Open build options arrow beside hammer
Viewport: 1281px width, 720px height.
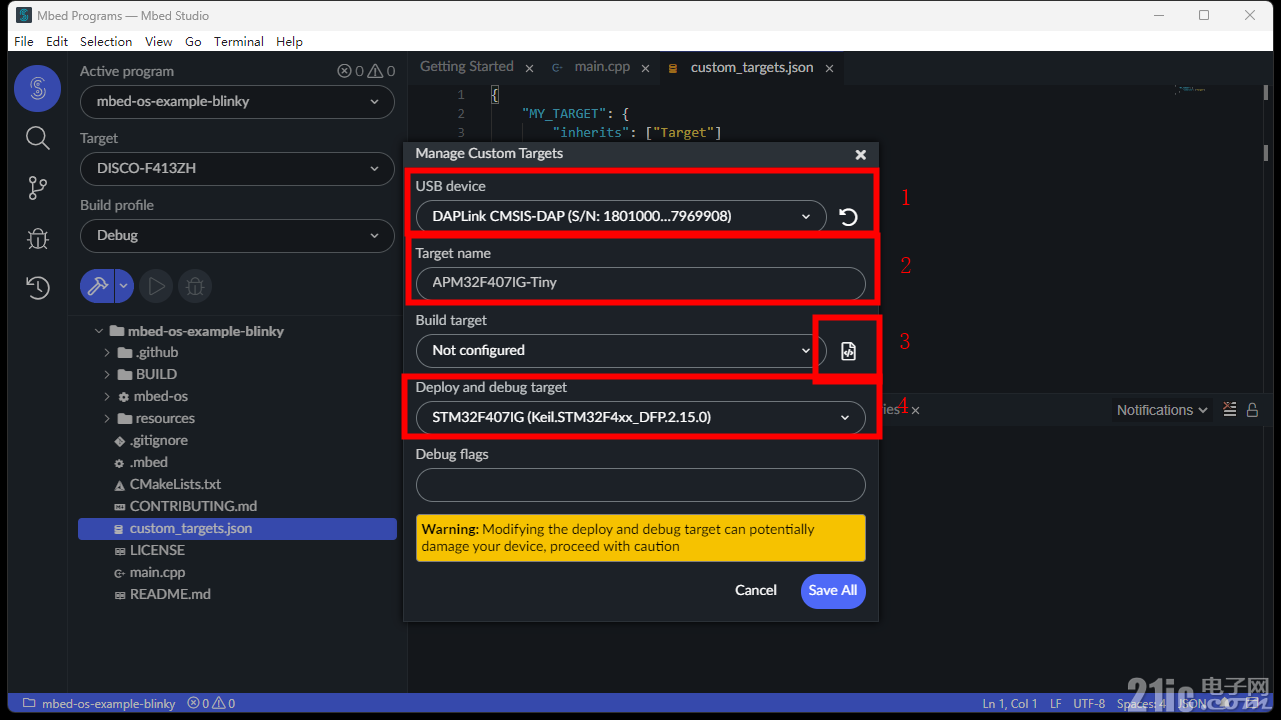(x=124, y=287)
